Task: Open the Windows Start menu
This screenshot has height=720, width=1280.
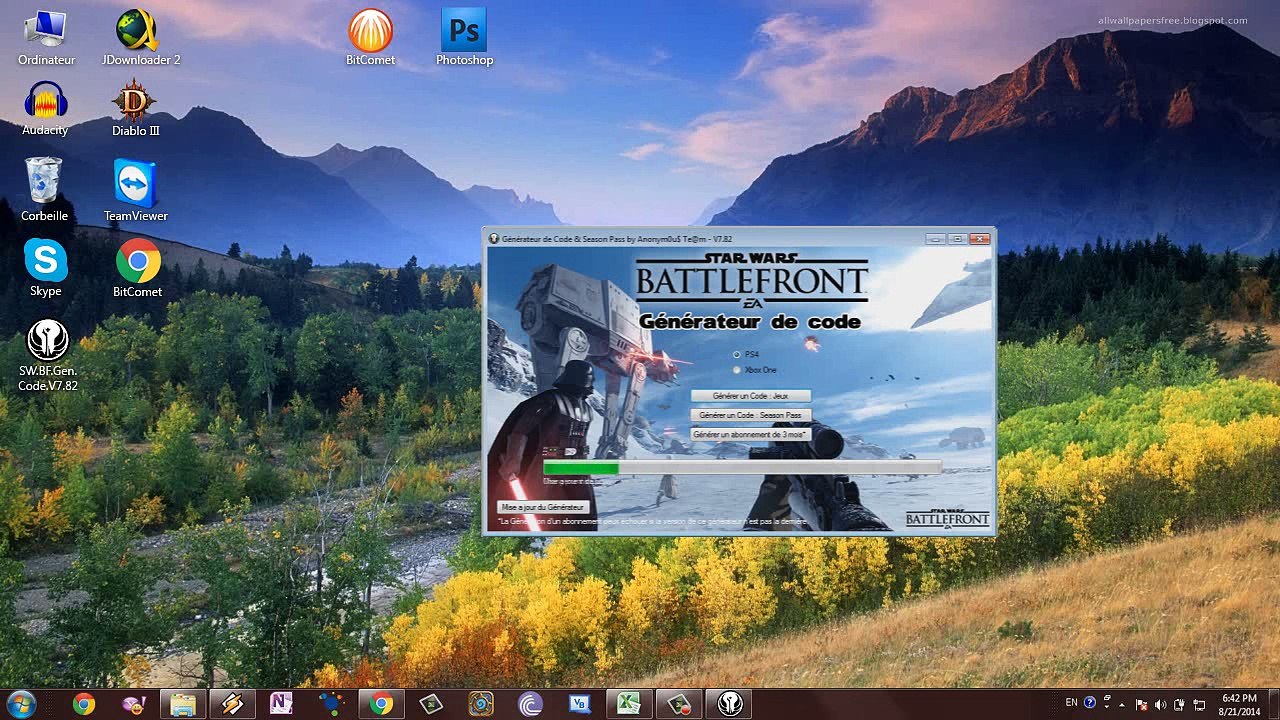Action: (x=20, y=704)
